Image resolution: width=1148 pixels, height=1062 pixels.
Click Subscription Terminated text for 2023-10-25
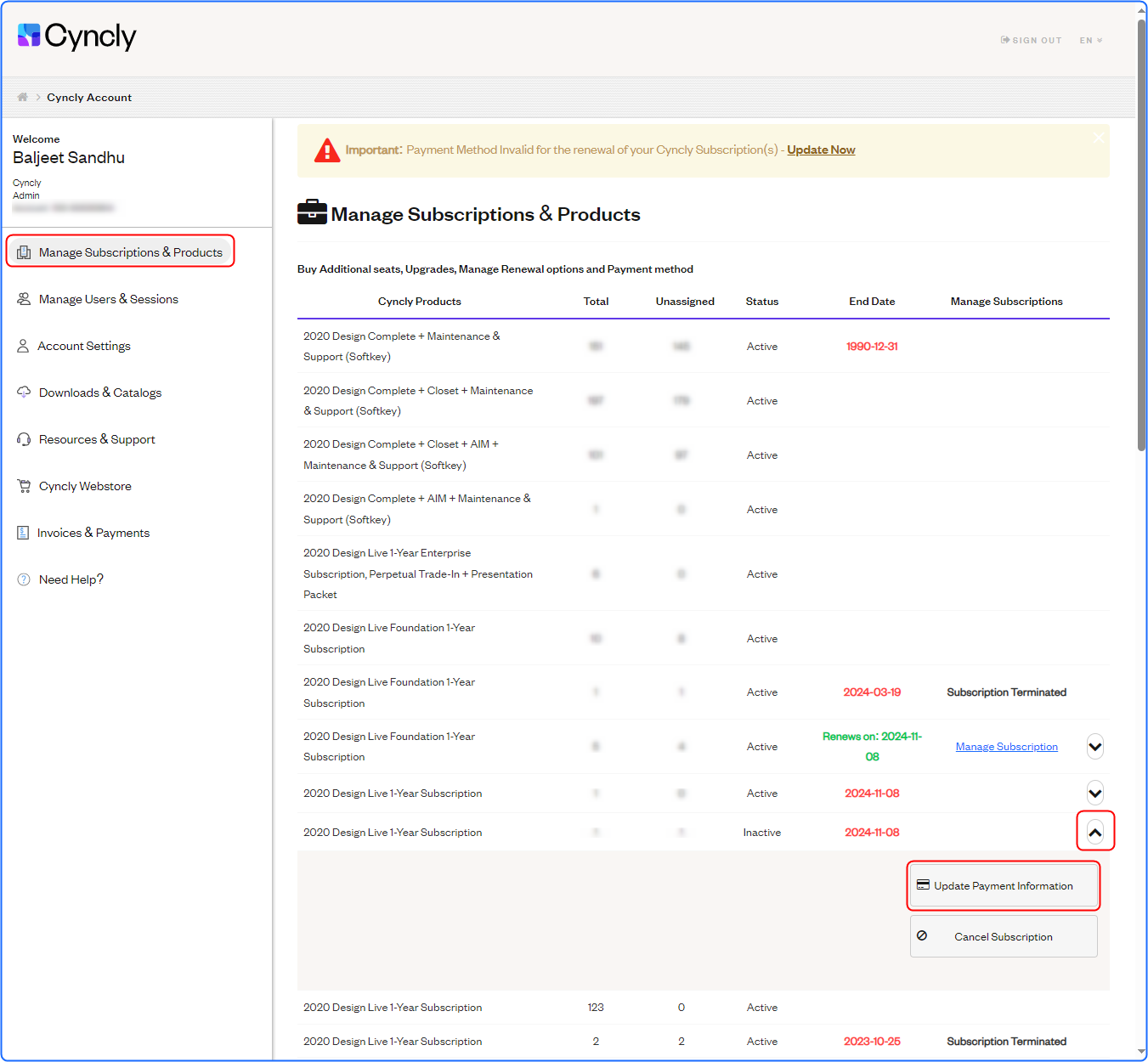point(1007,1042)
